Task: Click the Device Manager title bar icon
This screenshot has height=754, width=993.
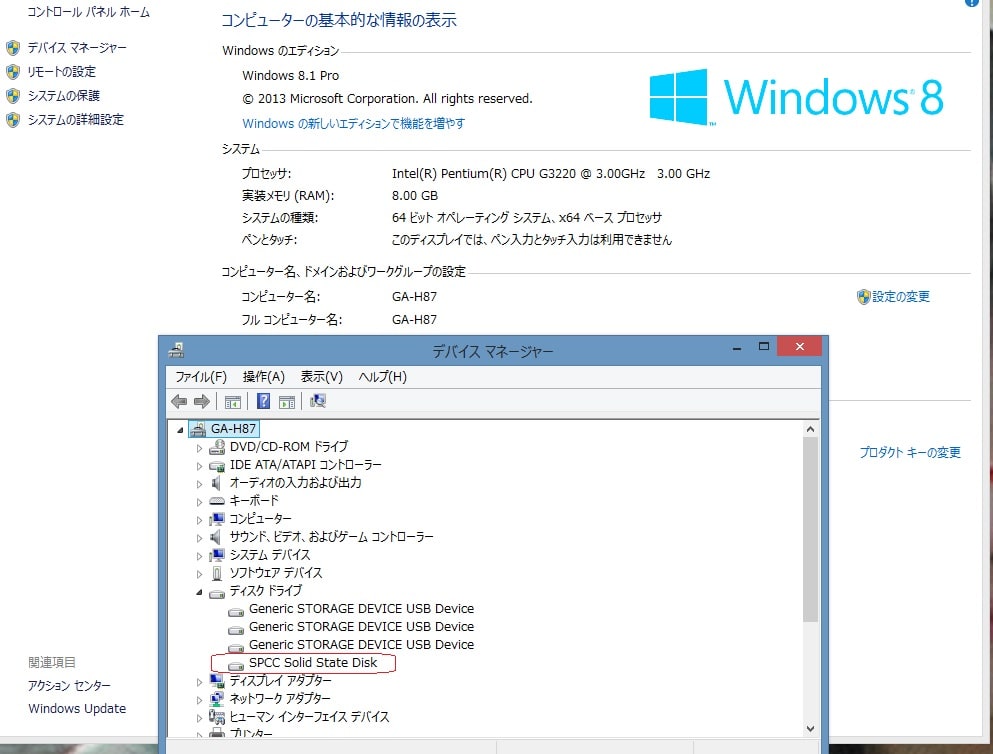Action: (176, 350)
